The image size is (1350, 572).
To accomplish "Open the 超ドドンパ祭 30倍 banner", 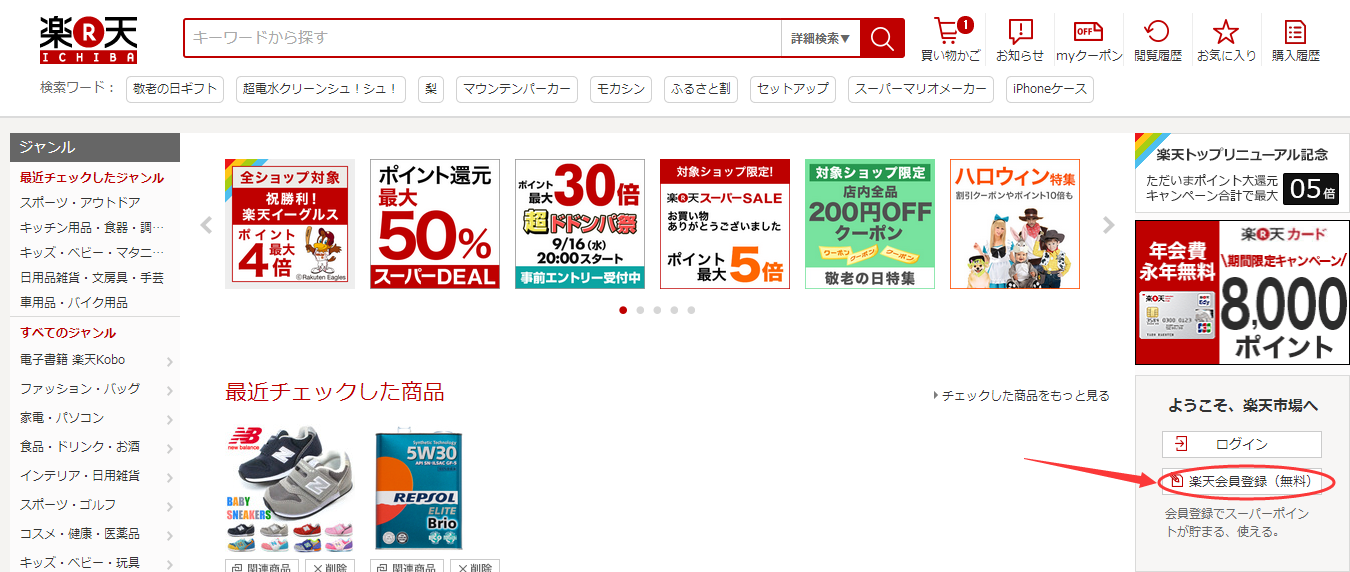I will [580, 224].
